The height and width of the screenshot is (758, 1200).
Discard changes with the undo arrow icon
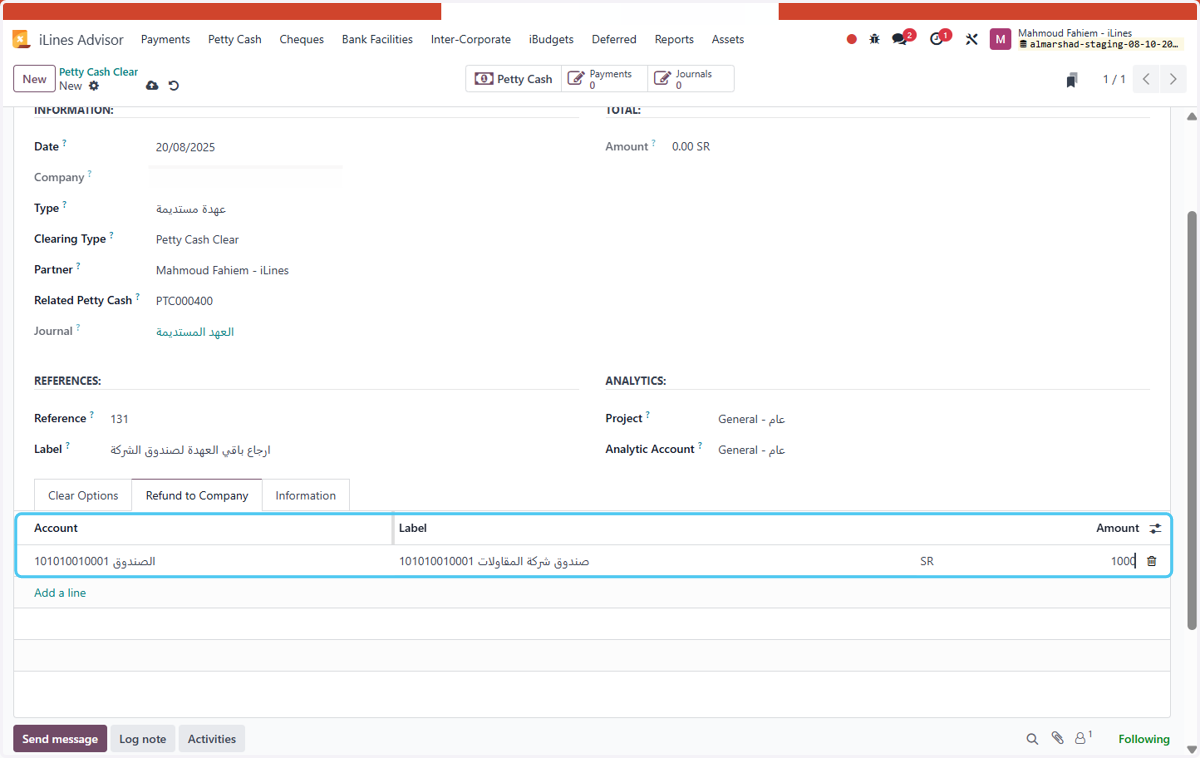point(173,86)
